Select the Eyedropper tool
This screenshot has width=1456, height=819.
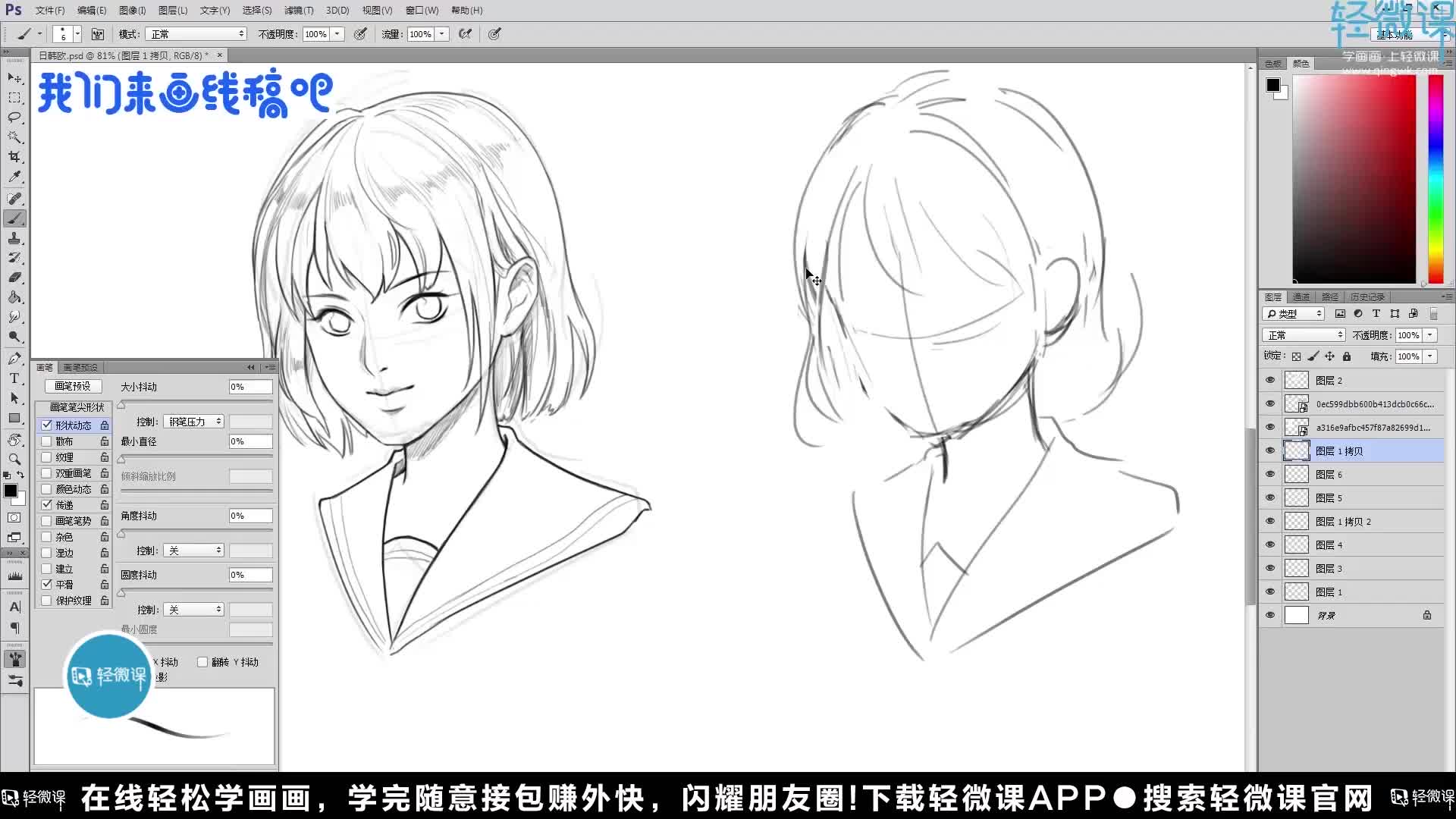click(x=15, y=177)
